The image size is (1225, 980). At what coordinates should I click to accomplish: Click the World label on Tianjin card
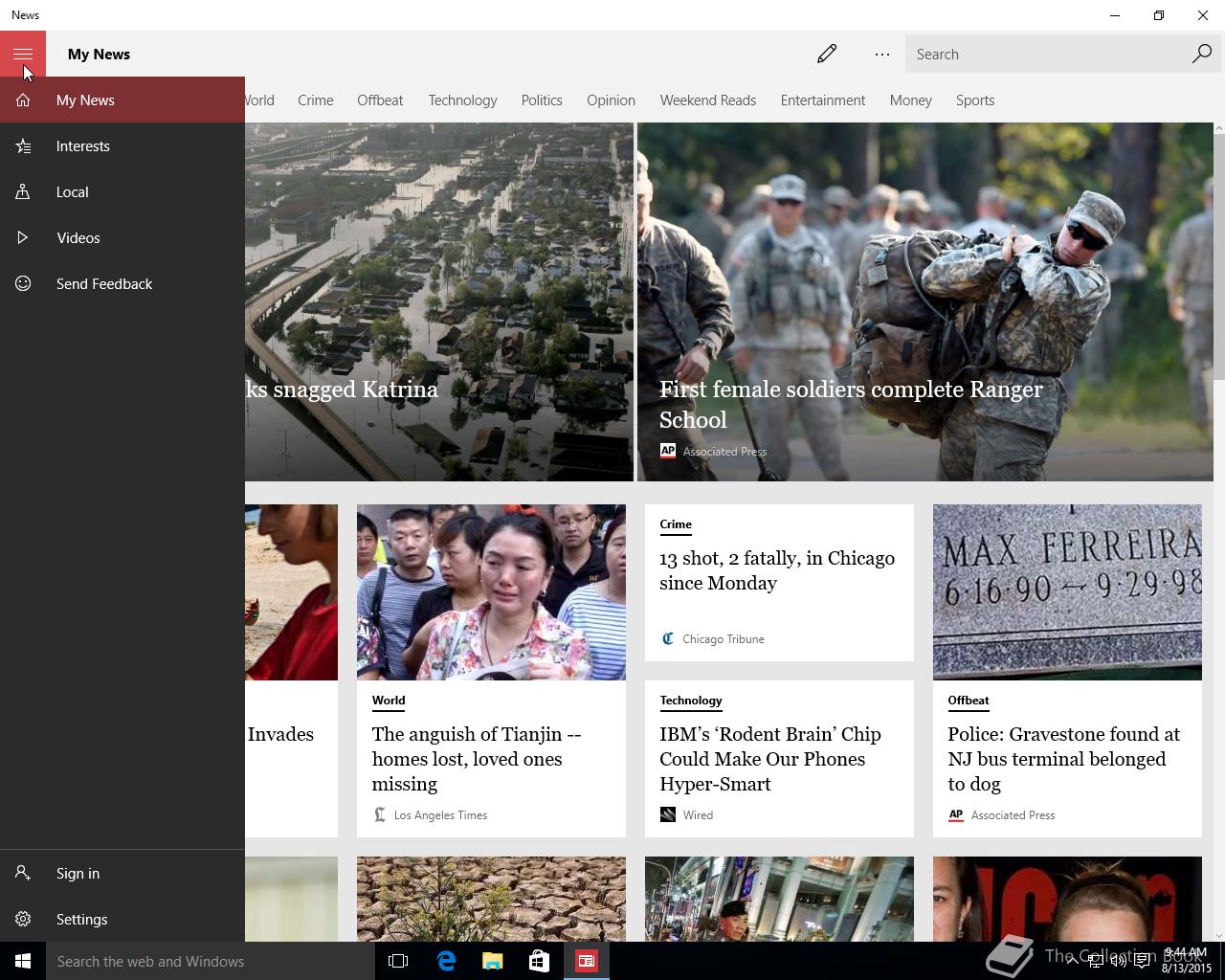pos(389,701)
